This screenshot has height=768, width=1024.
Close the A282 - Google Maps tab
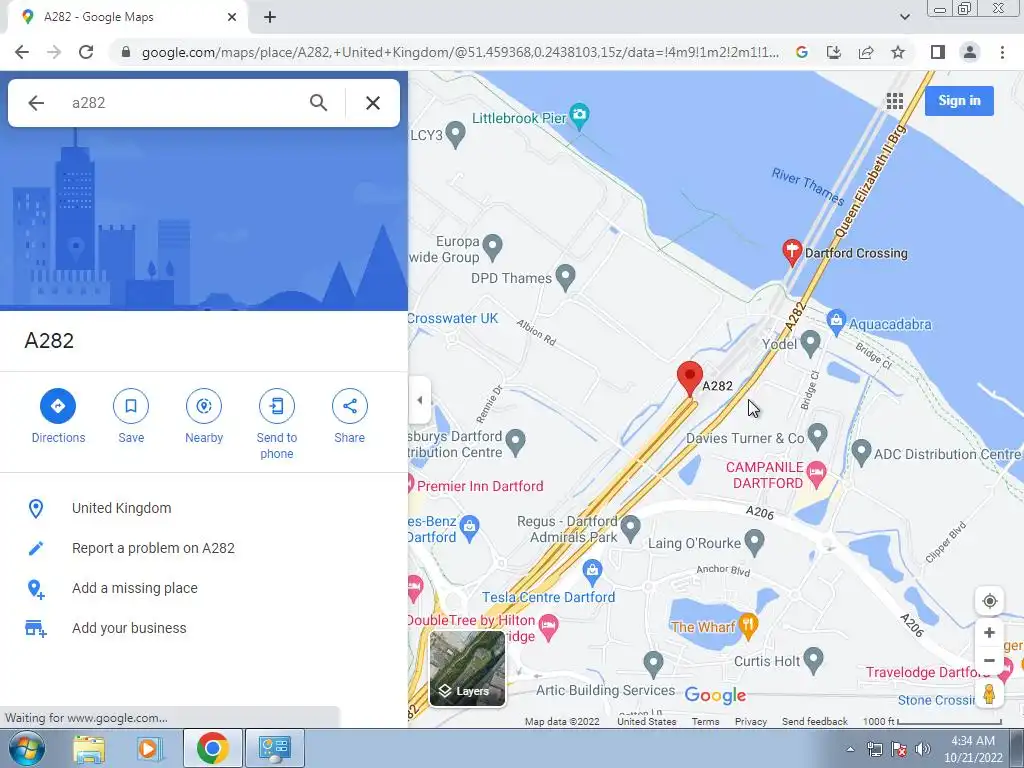tap(232, 17)
